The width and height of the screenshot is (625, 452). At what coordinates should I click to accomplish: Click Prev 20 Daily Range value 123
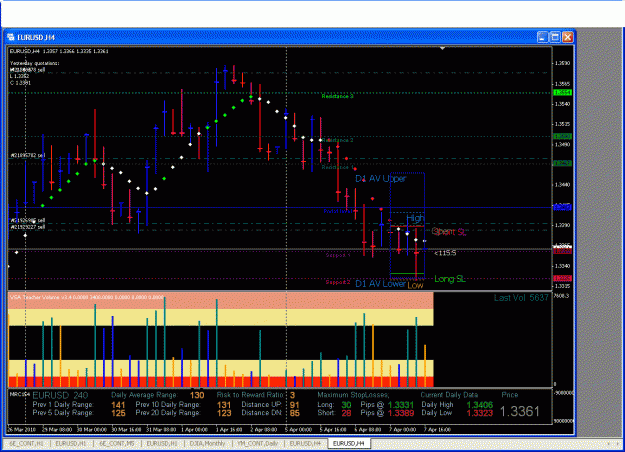224,413
